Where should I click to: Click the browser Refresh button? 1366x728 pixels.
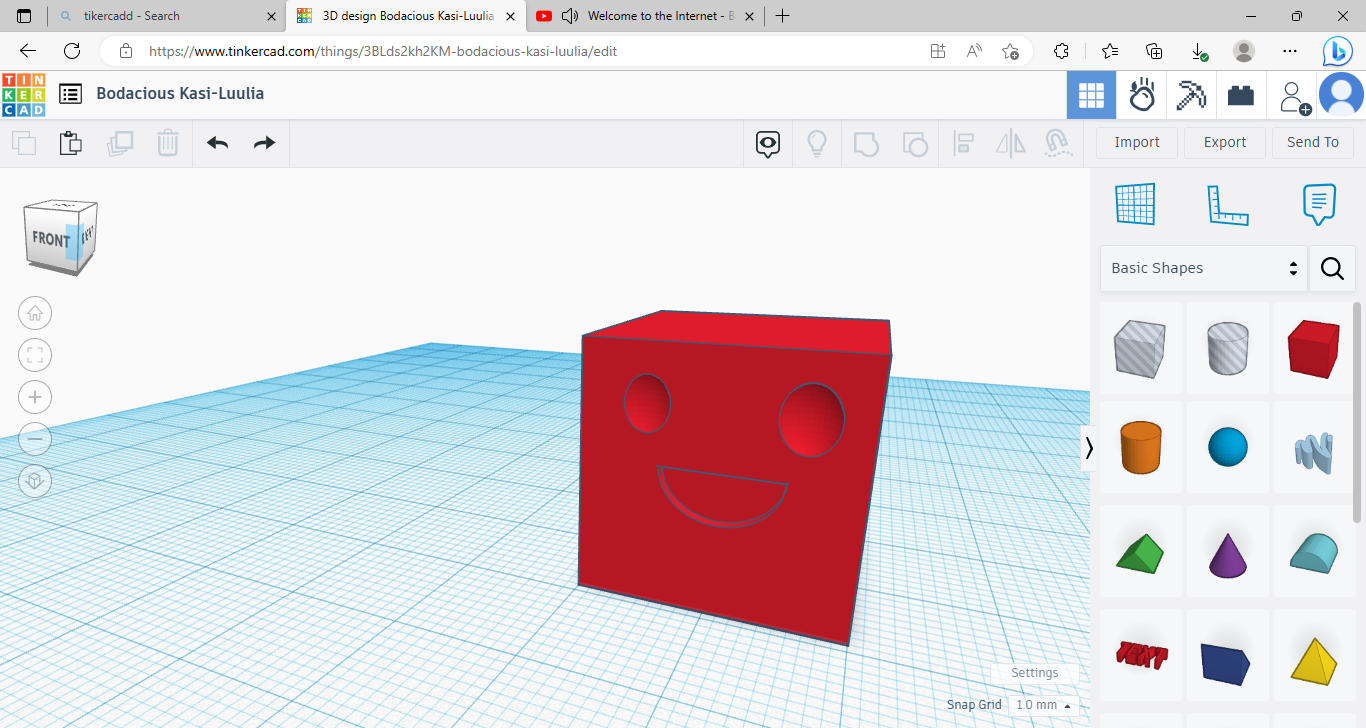click(x=72, y=51)
